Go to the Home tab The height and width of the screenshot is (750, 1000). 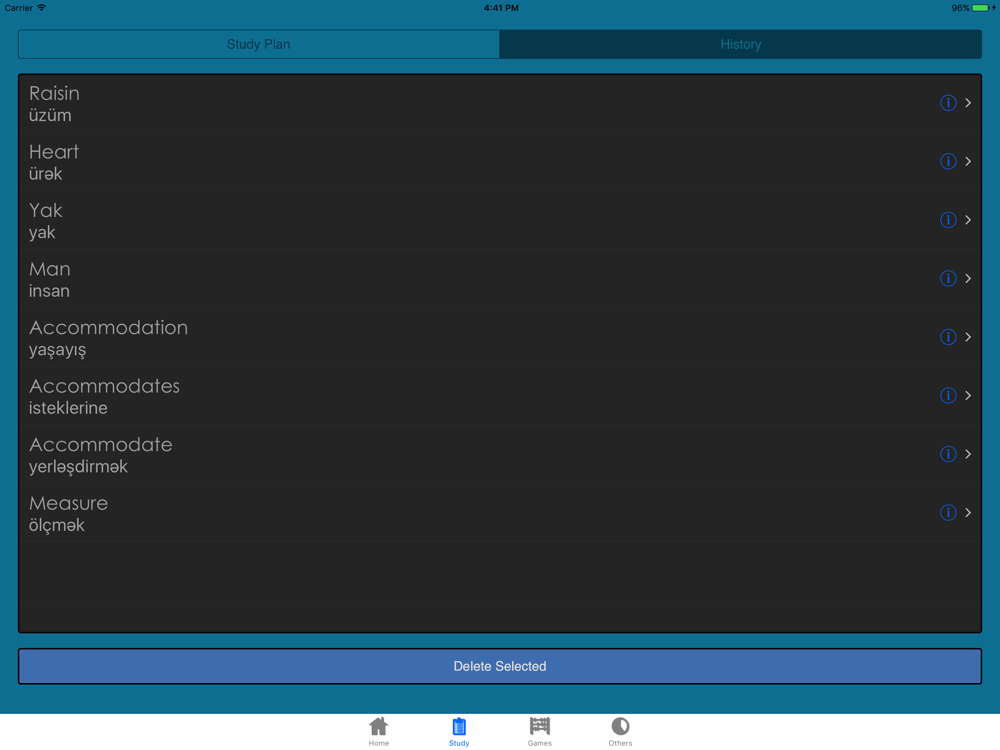click(x=378, y=732)
